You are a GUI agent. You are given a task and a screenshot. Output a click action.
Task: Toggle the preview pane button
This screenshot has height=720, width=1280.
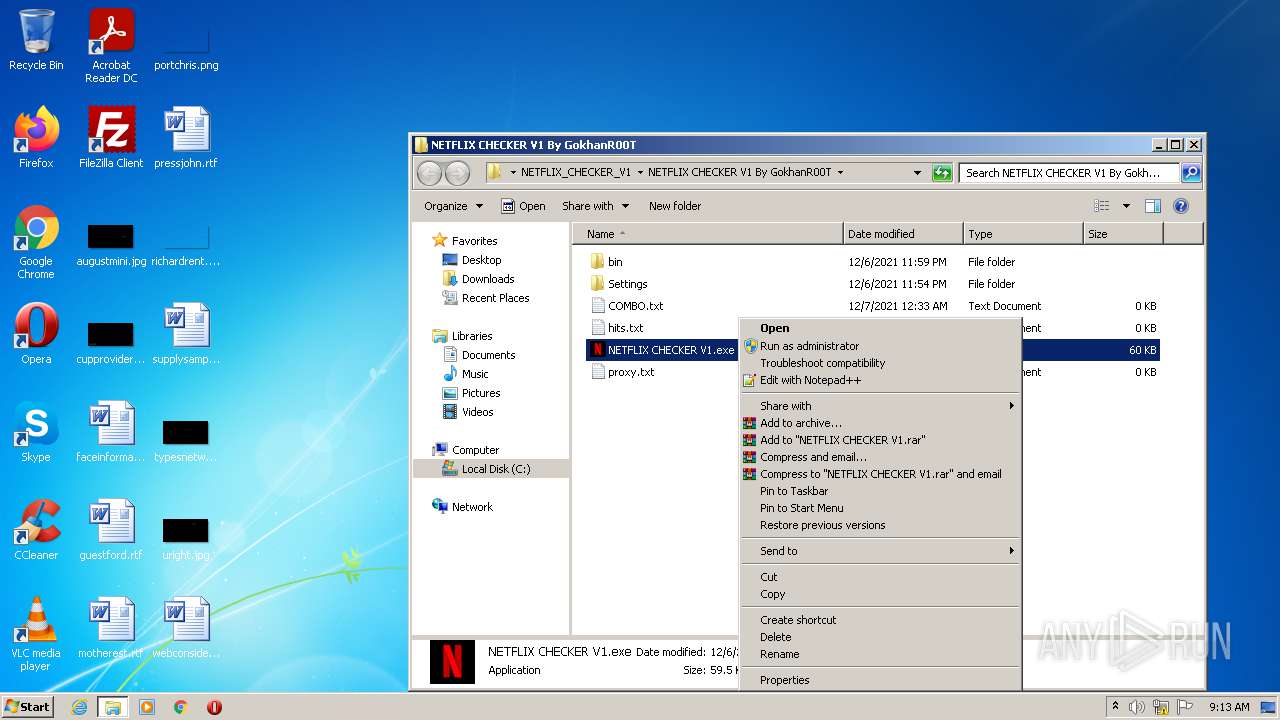click(x=1153, y=206)
